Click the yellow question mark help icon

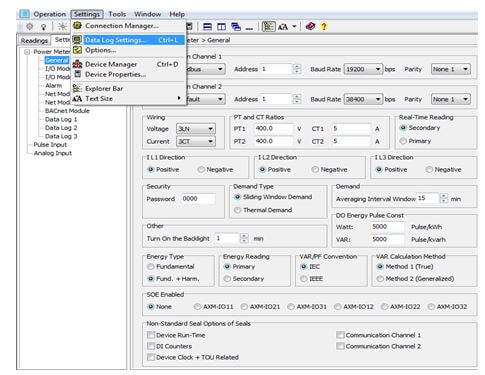point(324,26)
